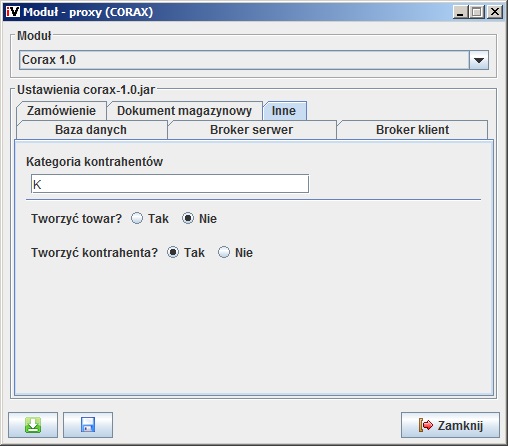
Task: Open the Broker serwer tab
Action: point(252,130)
